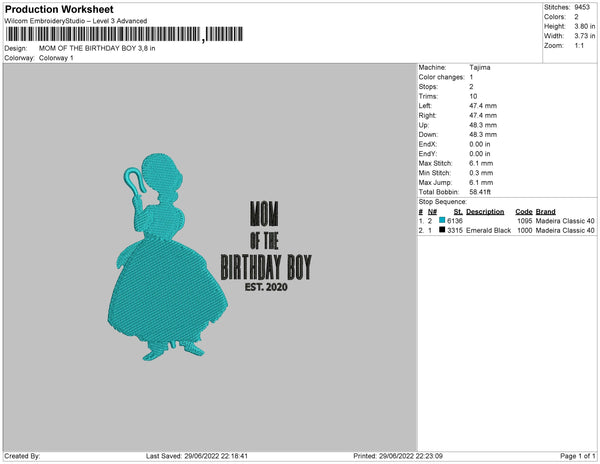
Task: Click the 'Code' column header
Action: [523, 212]
